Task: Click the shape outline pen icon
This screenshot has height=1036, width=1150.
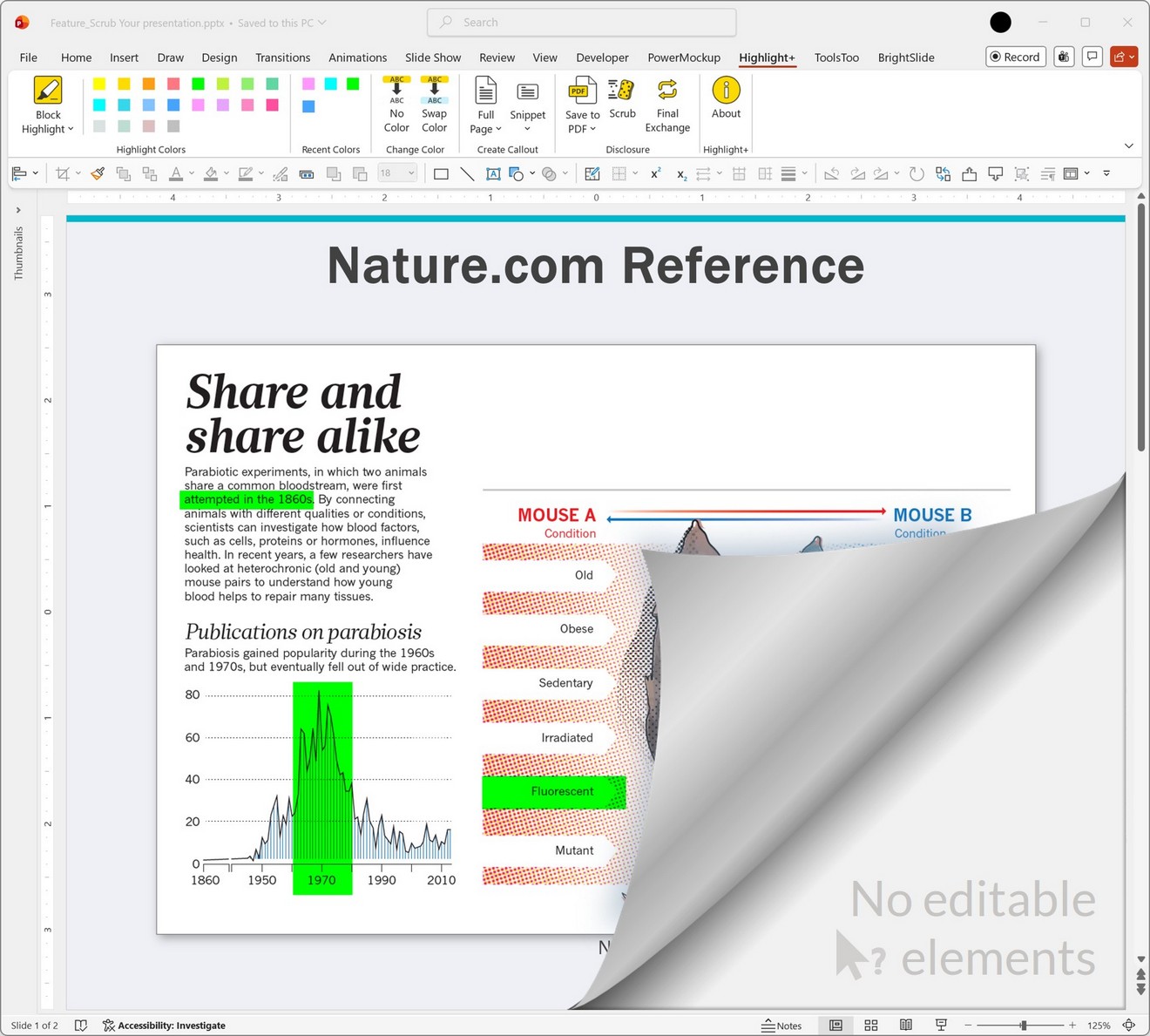Action: coord(246,174)
